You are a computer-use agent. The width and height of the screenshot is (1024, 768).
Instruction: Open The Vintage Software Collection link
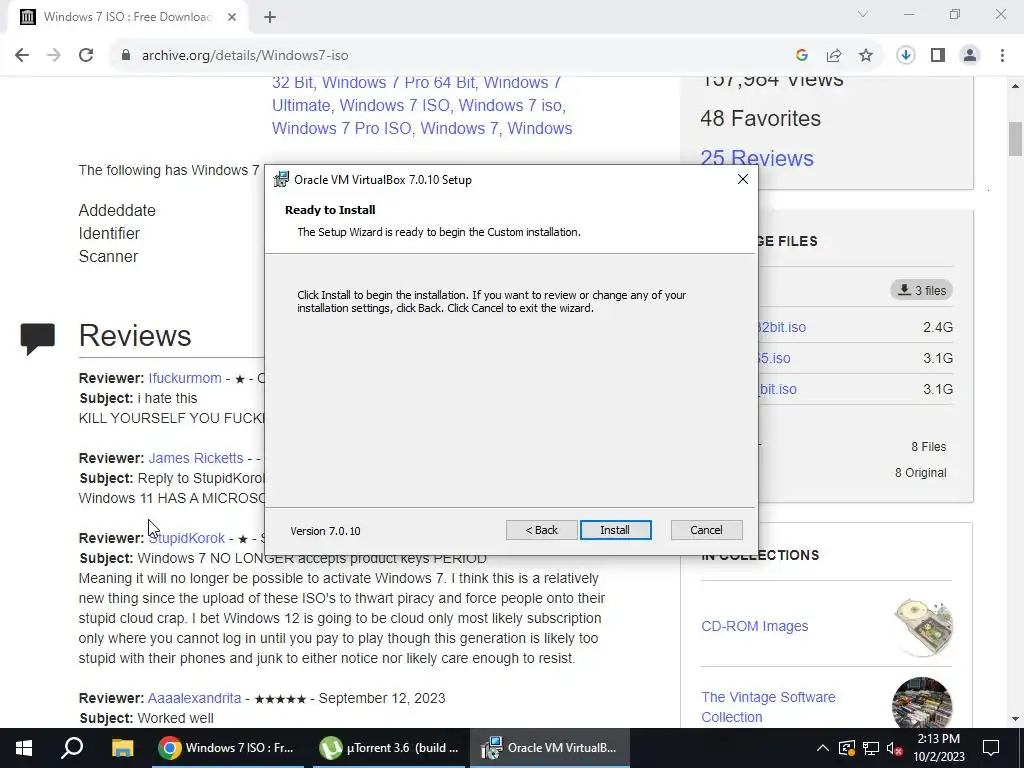pos(768,707)
